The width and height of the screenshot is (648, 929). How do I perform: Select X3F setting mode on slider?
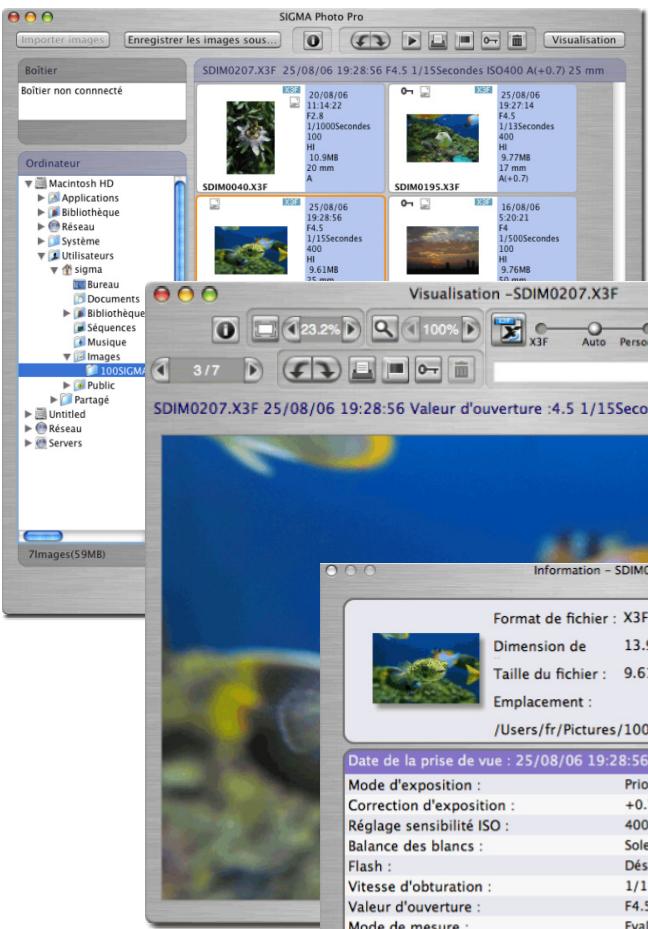pyautogui.click(x=540, y=328)
